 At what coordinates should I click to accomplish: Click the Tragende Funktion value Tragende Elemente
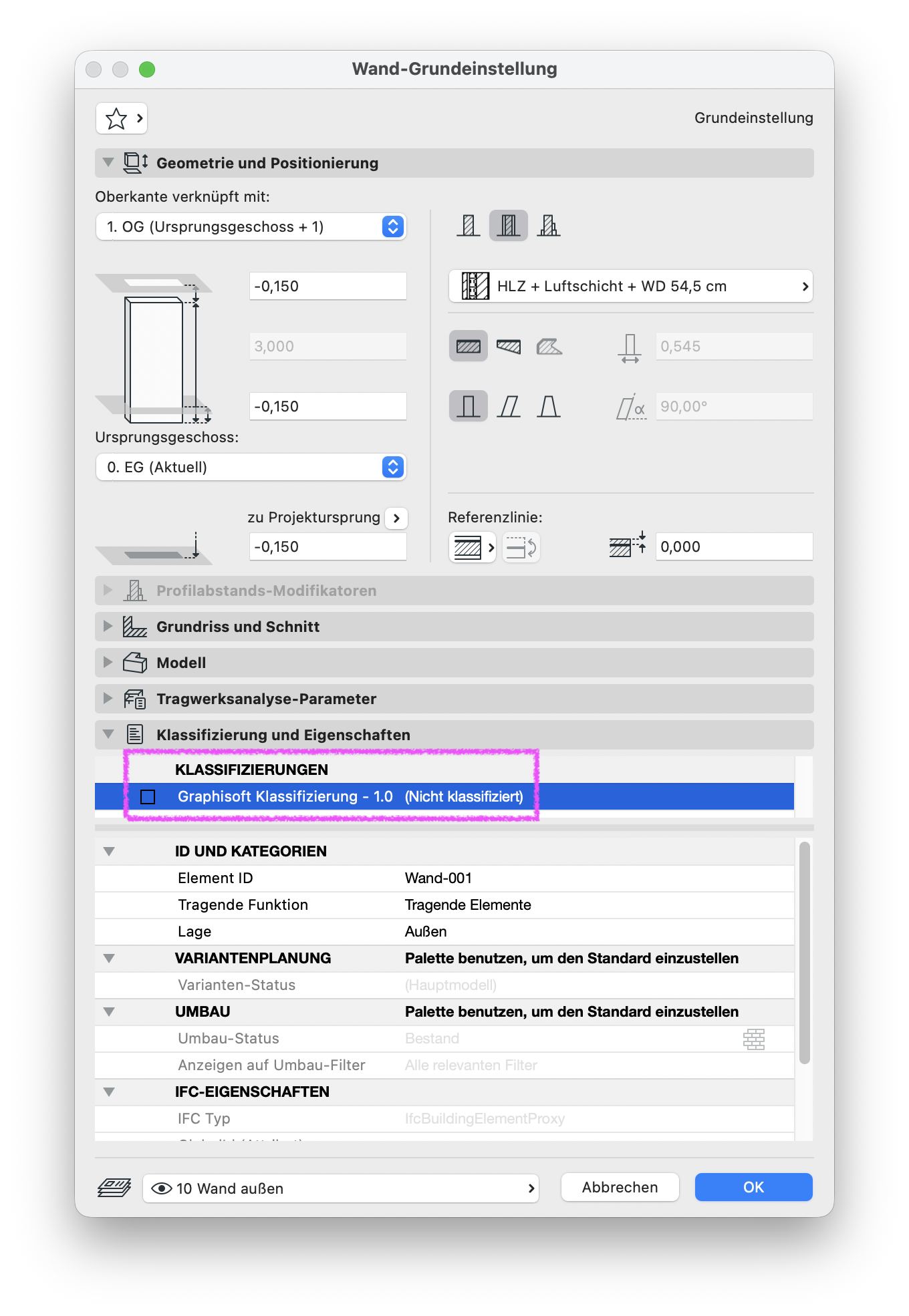pyautogui.click(x=468, y=905)
